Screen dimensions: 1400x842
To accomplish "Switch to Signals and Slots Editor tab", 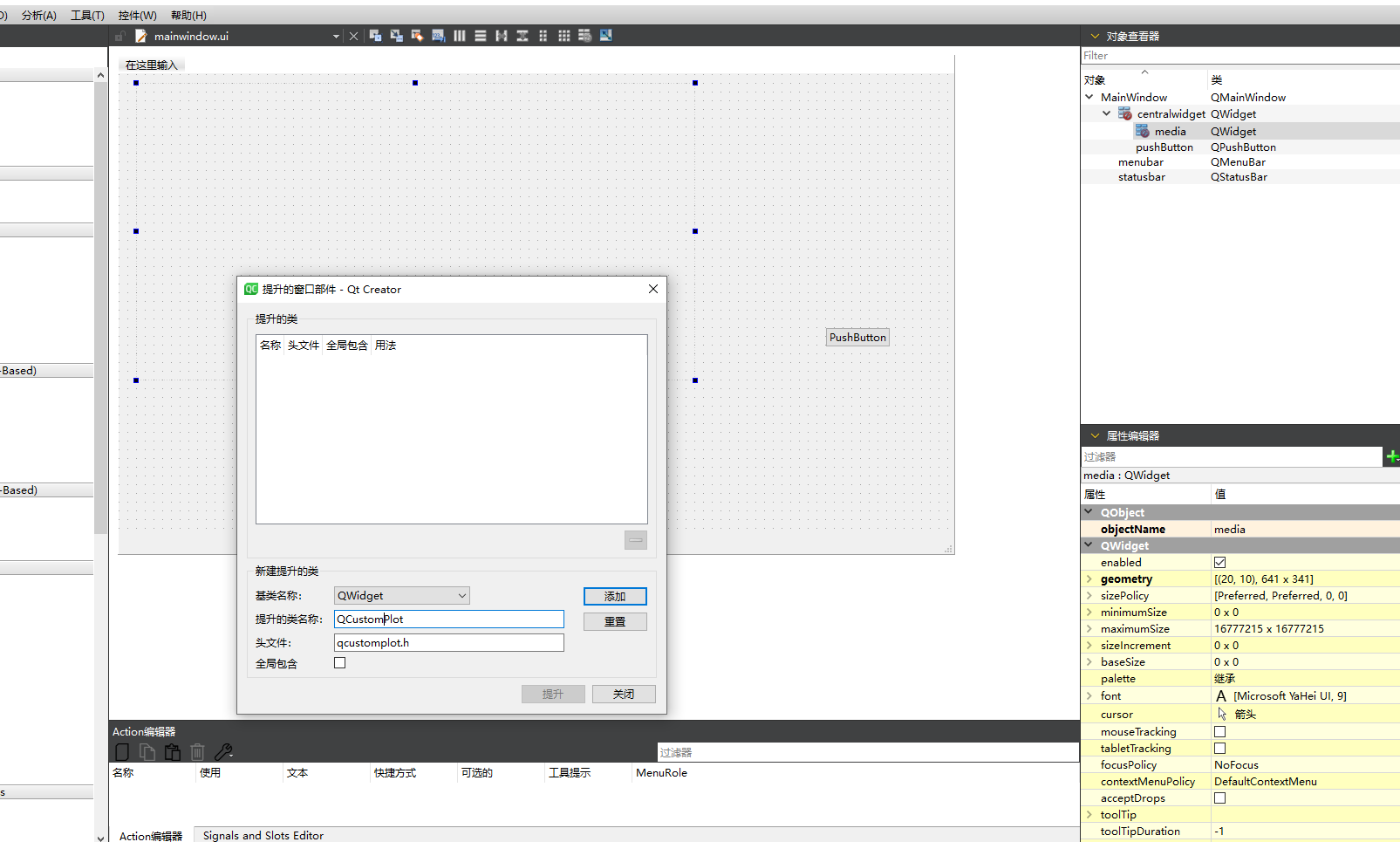I will pos(263,835).
